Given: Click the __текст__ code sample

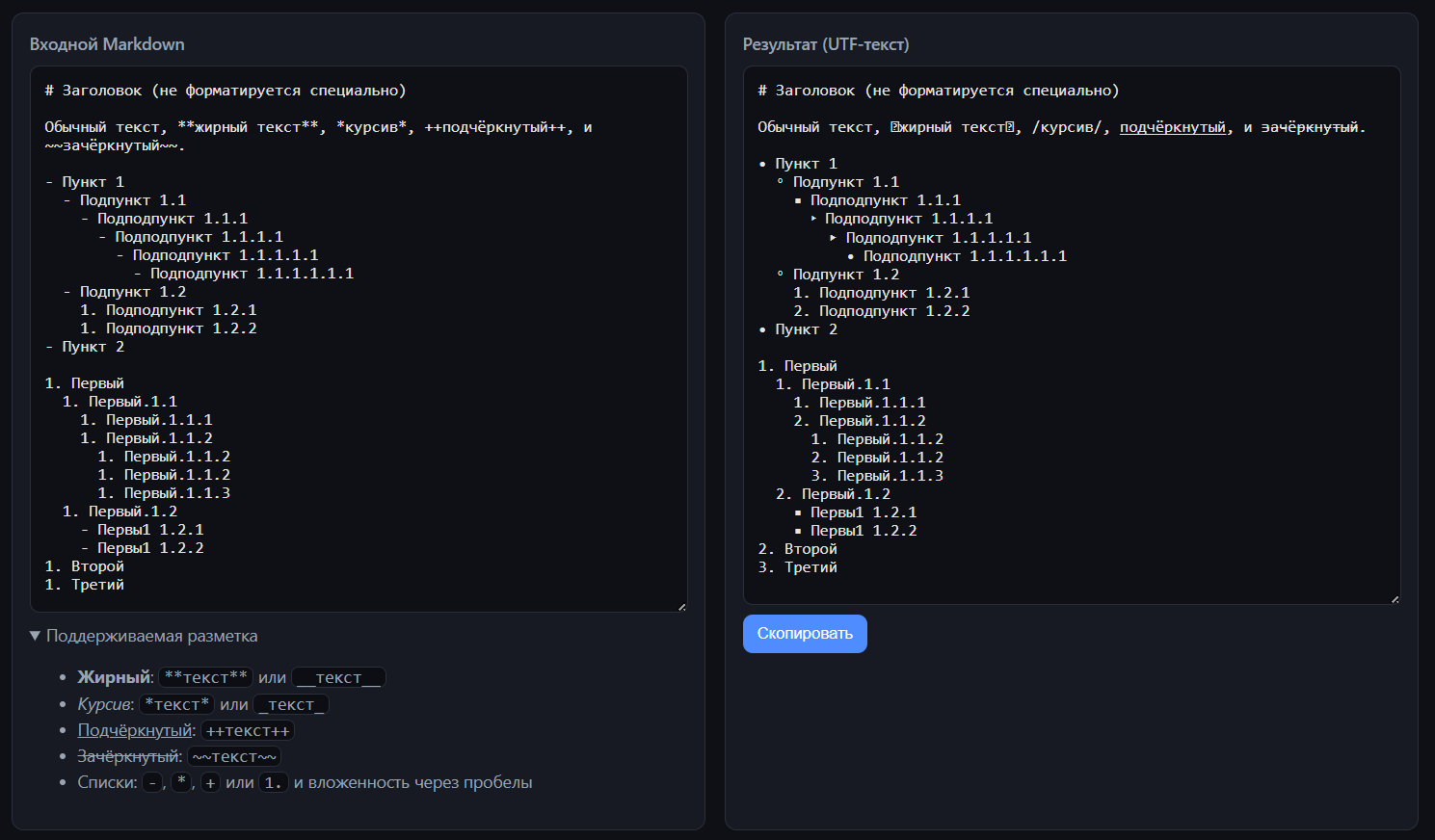Looking at the screenshot, I should [x=338, y=677].
